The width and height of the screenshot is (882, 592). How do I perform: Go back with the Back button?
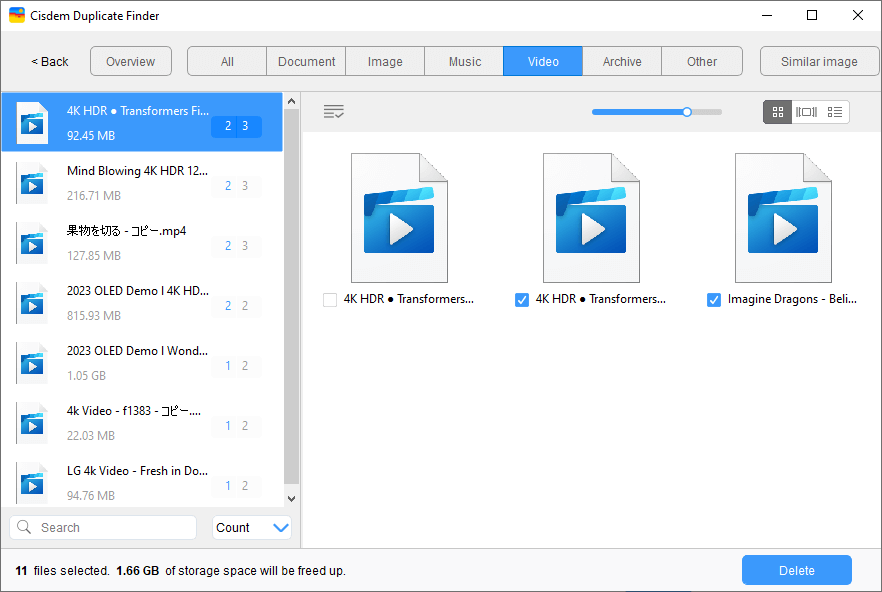(50, 61)
